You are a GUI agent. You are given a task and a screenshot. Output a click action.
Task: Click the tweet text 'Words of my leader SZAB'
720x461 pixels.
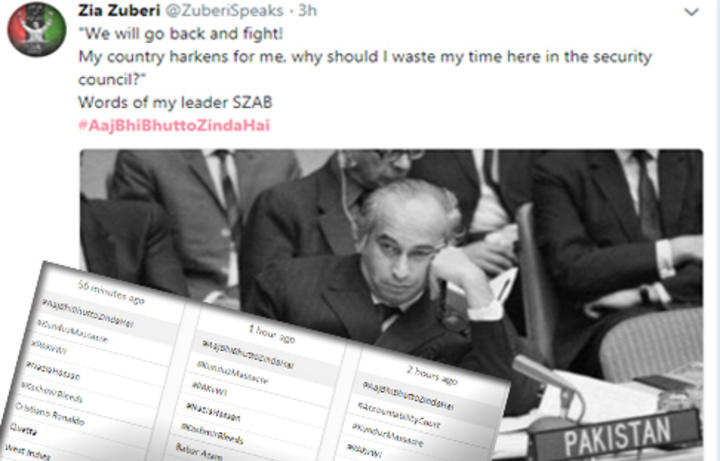click(175, 102)
